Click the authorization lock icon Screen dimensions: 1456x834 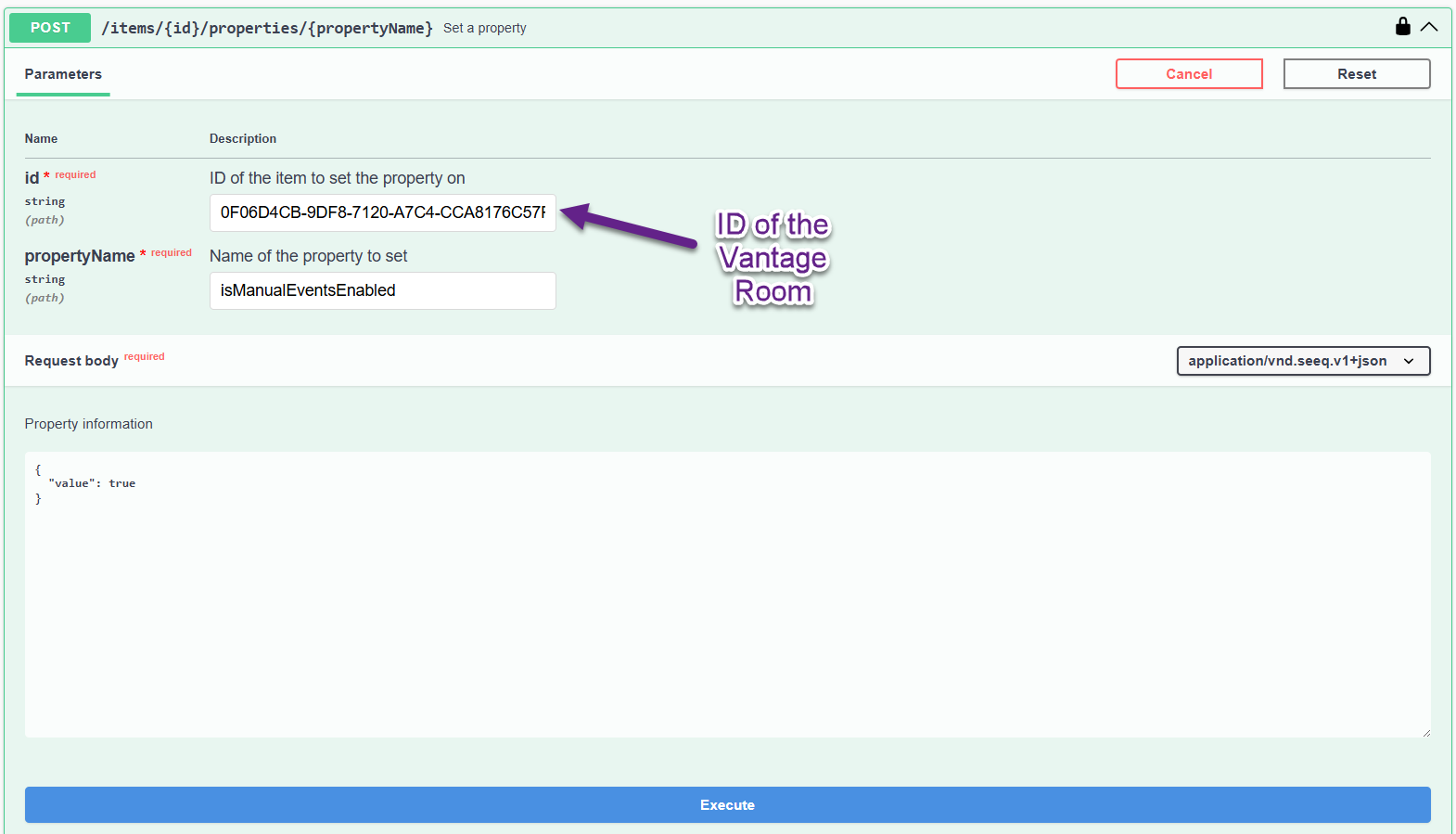[x=1402, y=27]
